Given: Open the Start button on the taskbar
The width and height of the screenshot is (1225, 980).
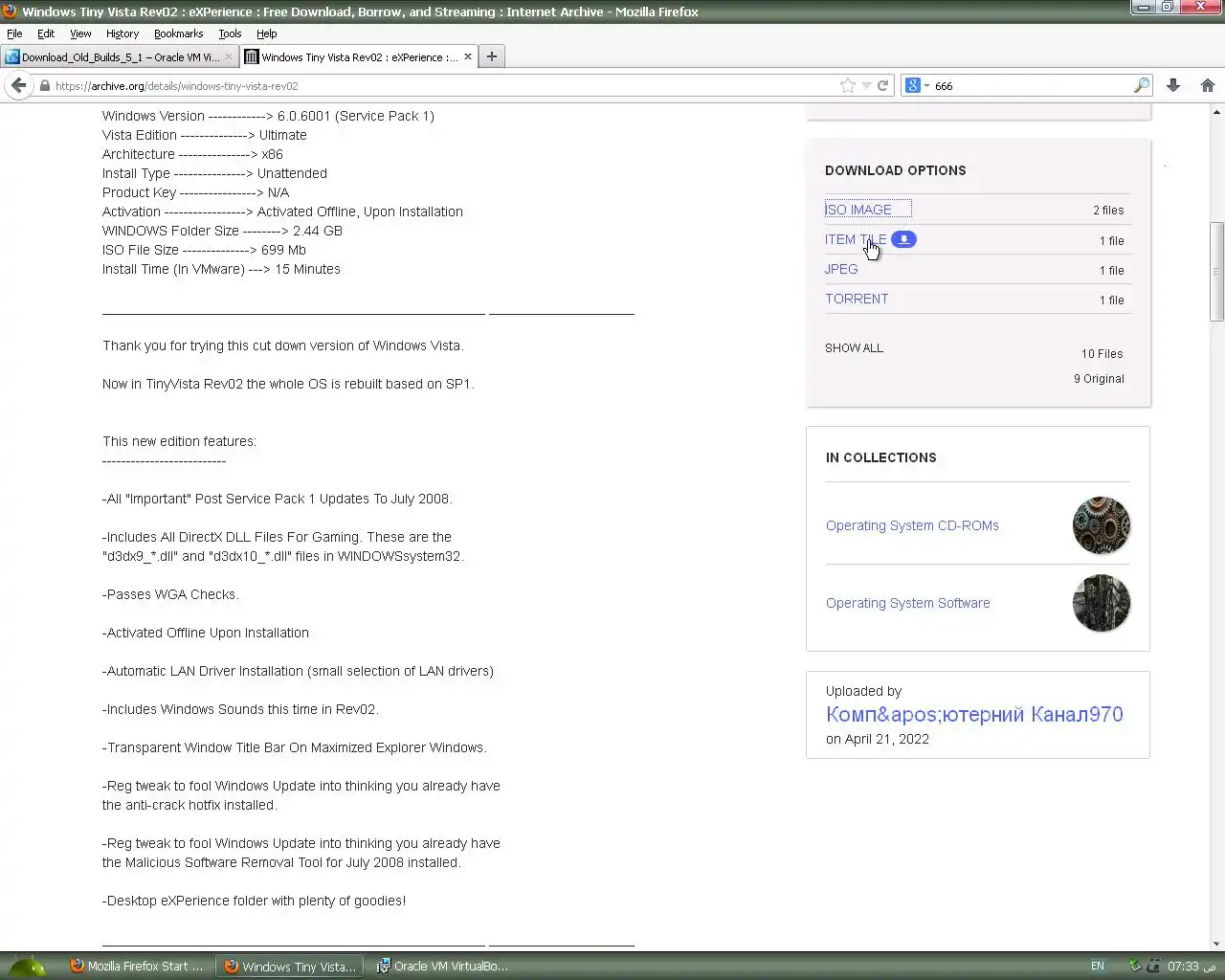Looking at the screenshot, I should pyautogui.click(x=27, y=967).
